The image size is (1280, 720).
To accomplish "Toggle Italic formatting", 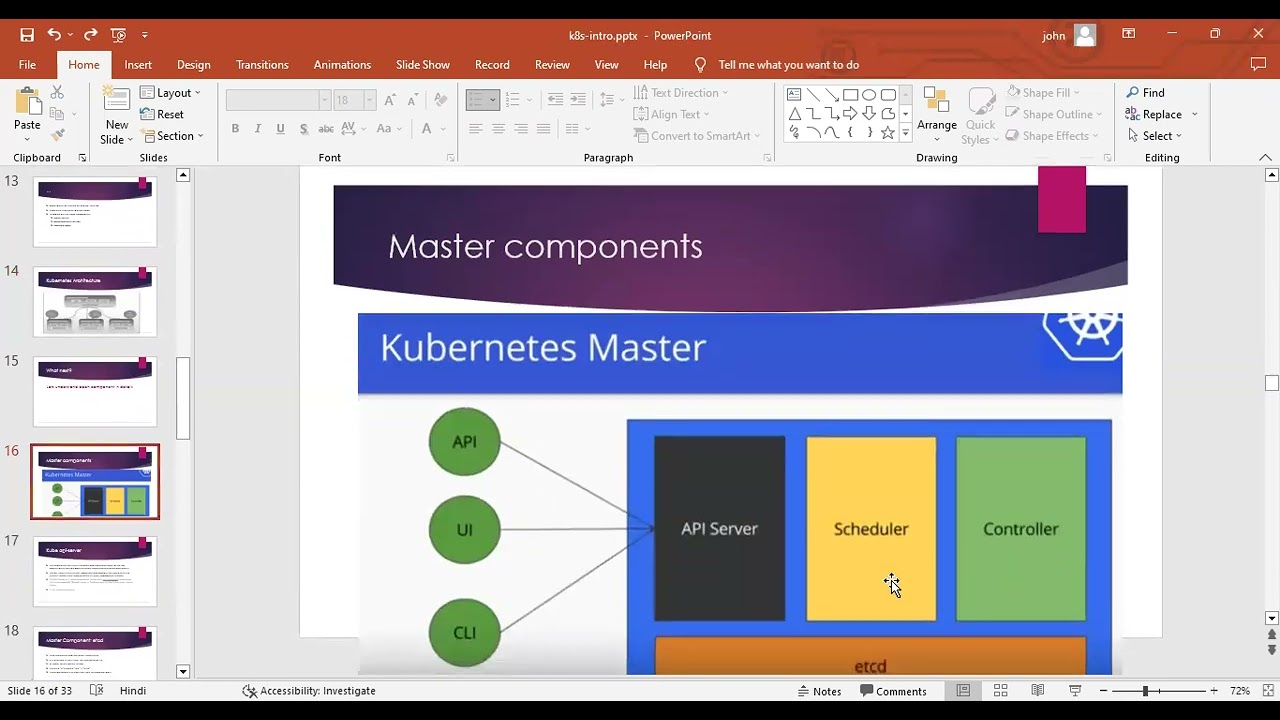I will (258, 129).
